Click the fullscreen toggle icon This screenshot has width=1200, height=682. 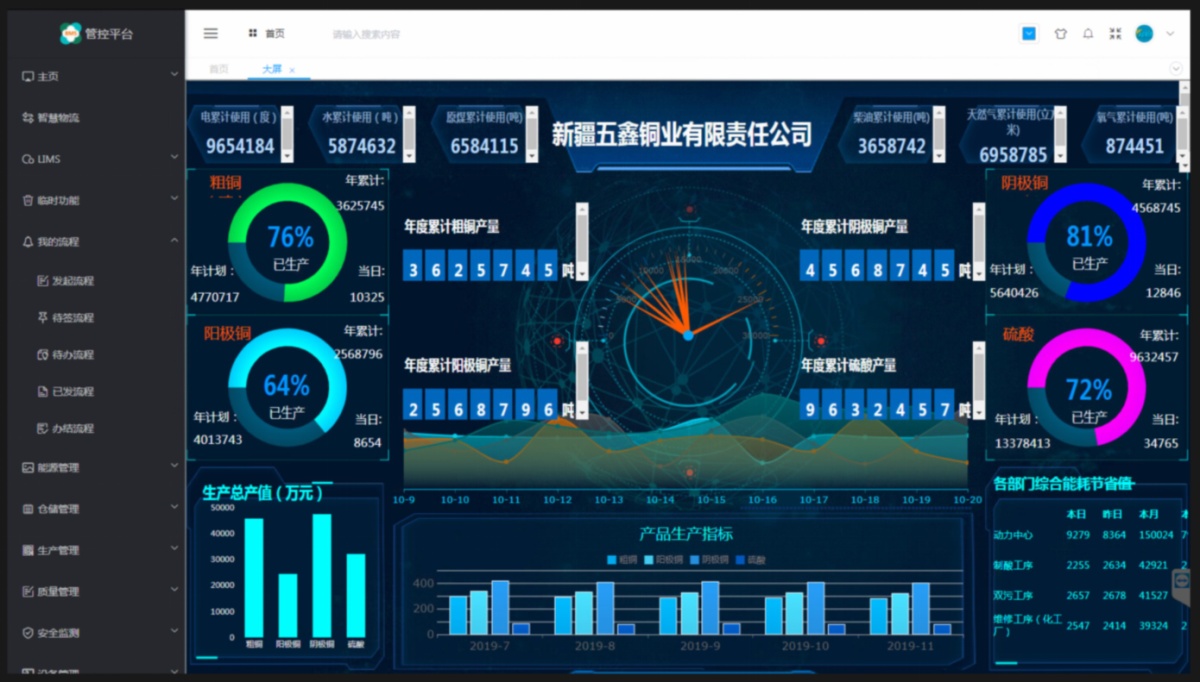click(1115, 34)
